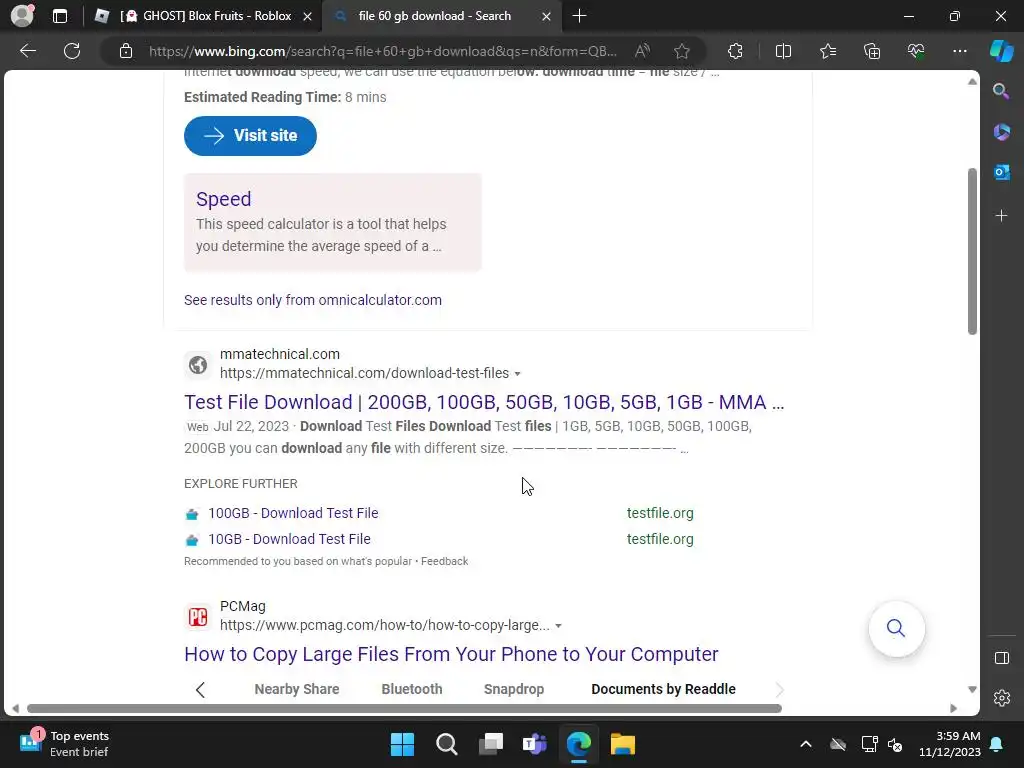1024x768 pixels.
Task: Open the Copilot sidebar icon
Action: [1002, 51]
